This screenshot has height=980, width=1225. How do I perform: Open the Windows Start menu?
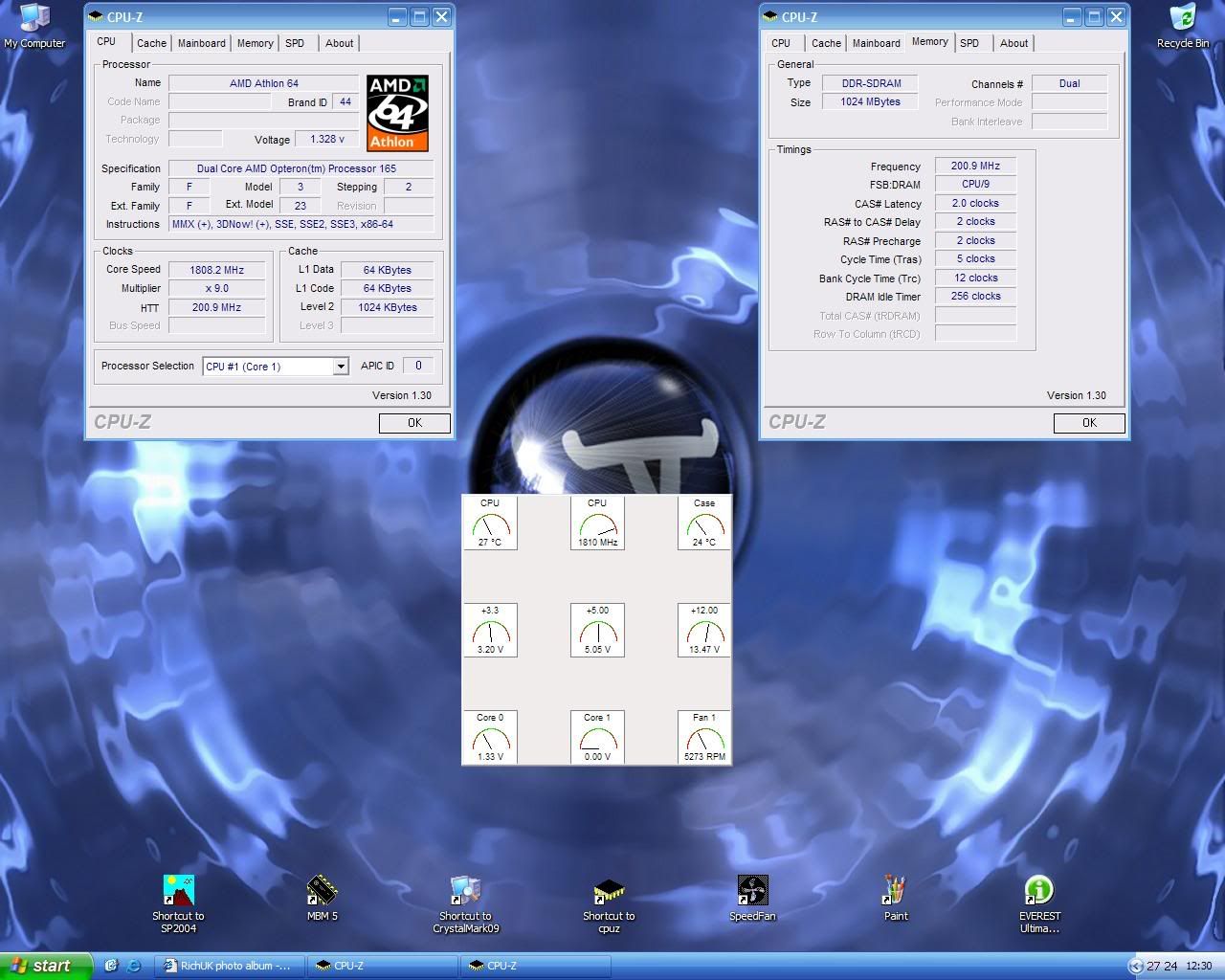tap(46, 966)
